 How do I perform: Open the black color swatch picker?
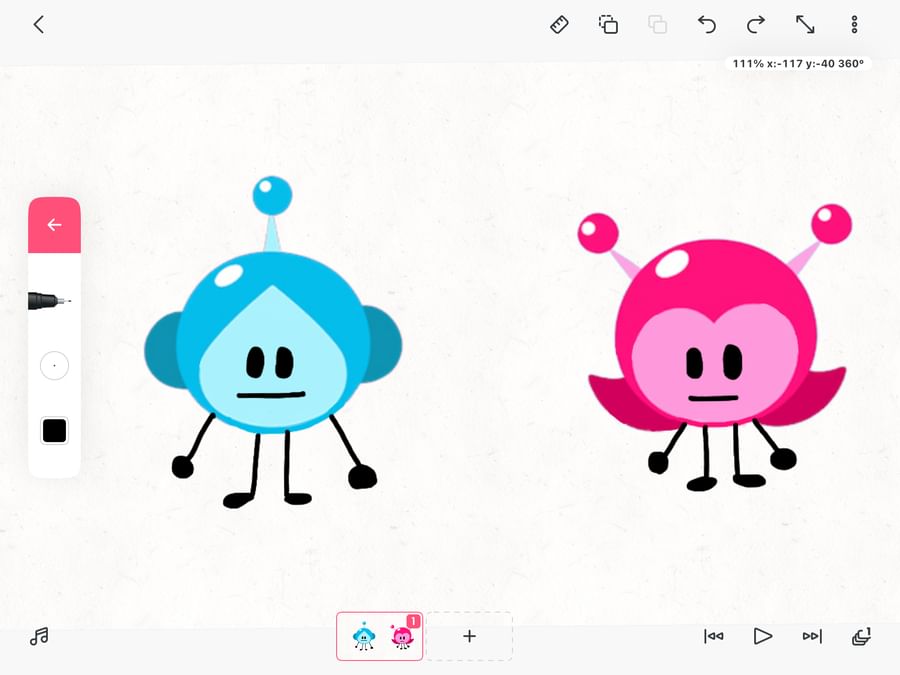tap(54, 430)
